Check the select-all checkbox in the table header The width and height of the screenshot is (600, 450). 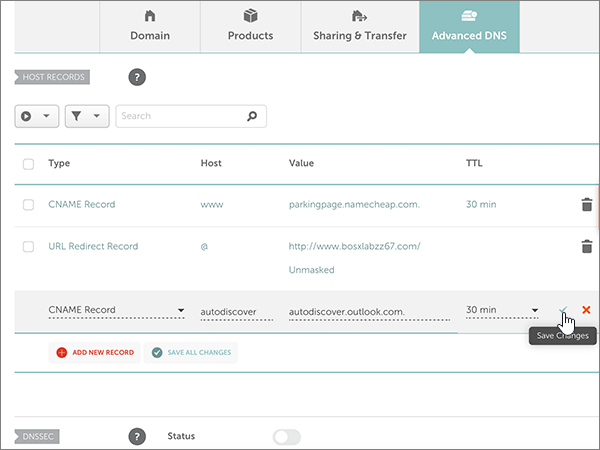click(x=28, y=164)
